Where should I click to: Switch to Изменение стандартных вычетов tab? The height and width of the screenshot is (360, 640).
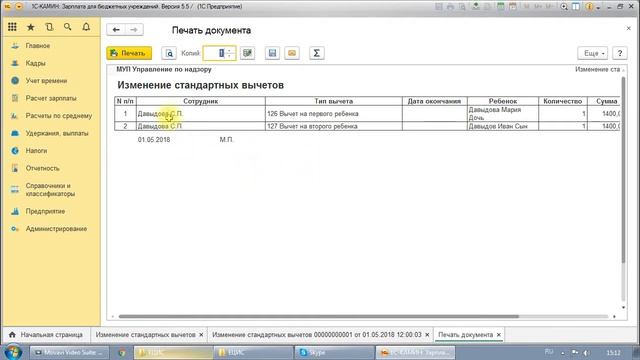click(x=145, y=335)
